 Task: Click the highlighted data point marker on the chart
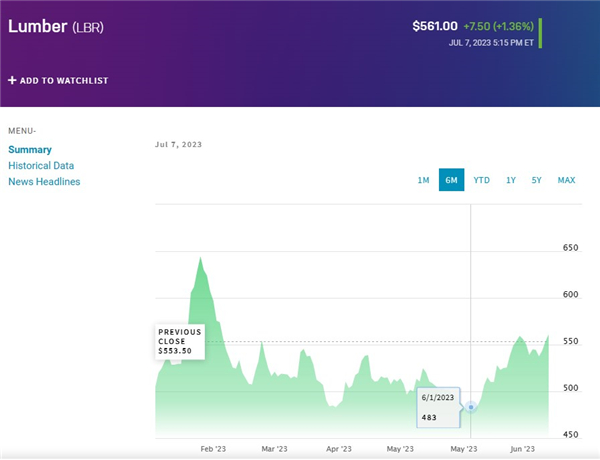point(471,408)
